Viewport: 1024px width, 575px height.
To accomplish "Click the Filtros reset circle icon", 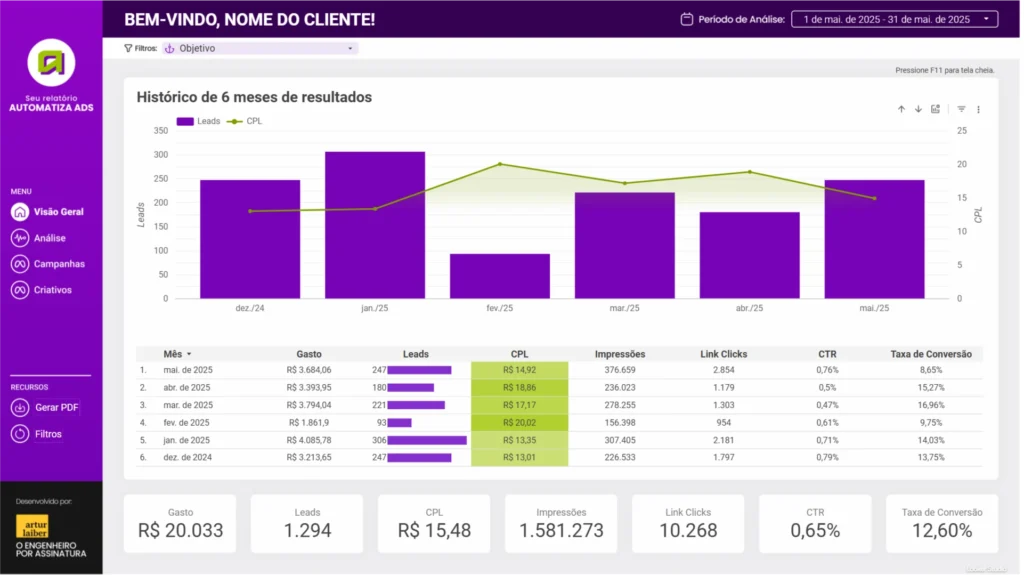I will pos(20,434).
